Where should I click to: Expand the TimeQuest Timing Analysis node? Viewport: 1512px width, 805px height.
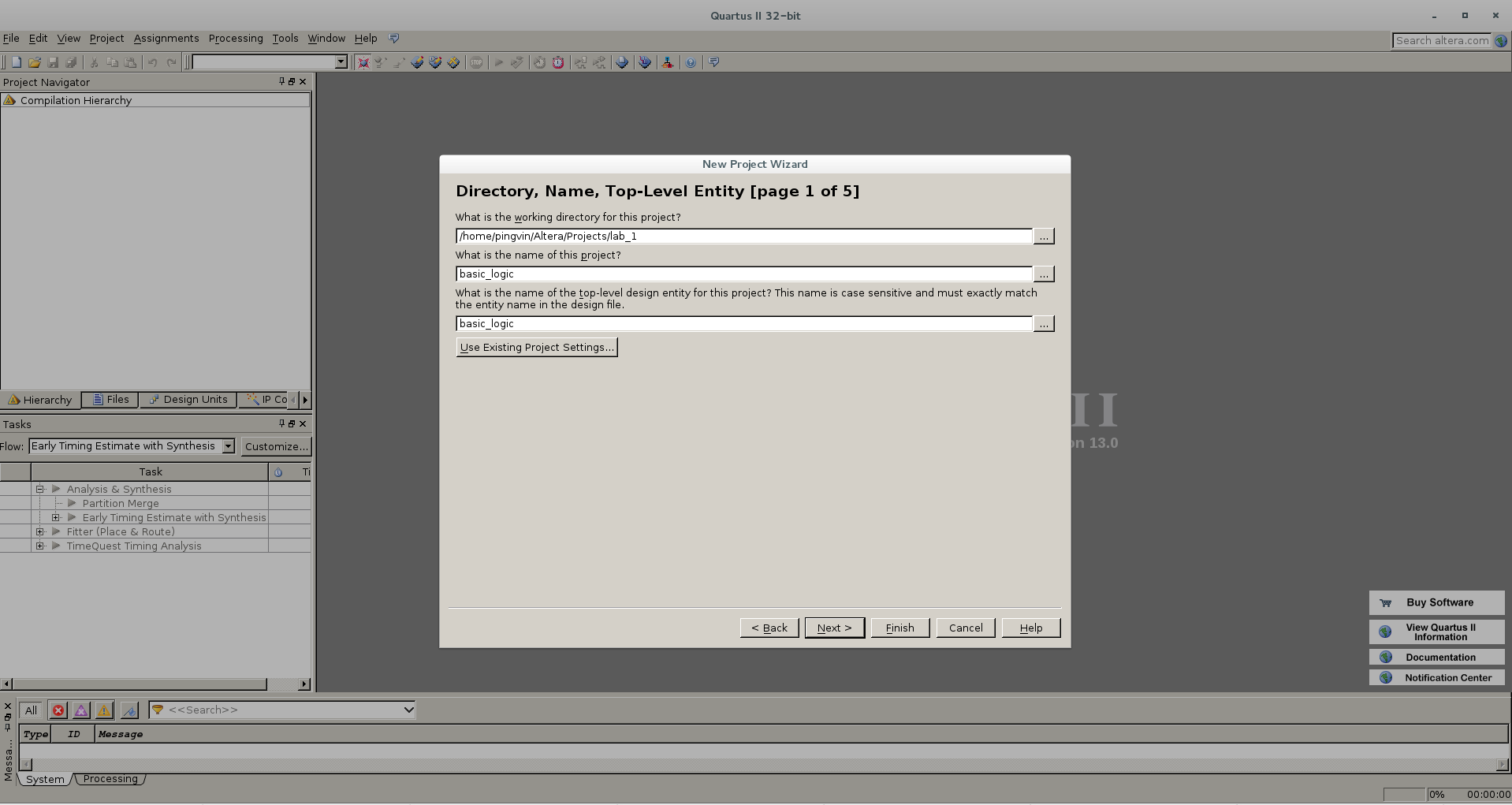click(39, 546)
